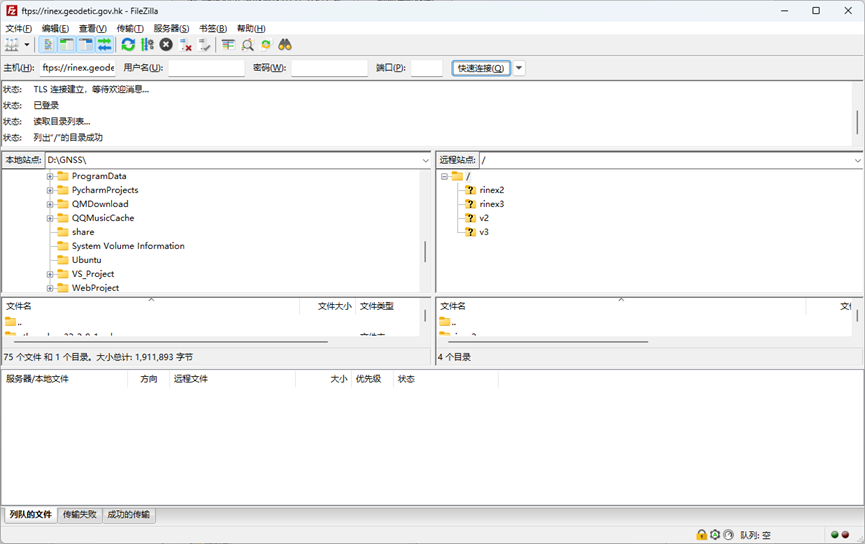The image size is (865, 544).
Task: Click the encryption lock status icon
Action: pos(701,535)
